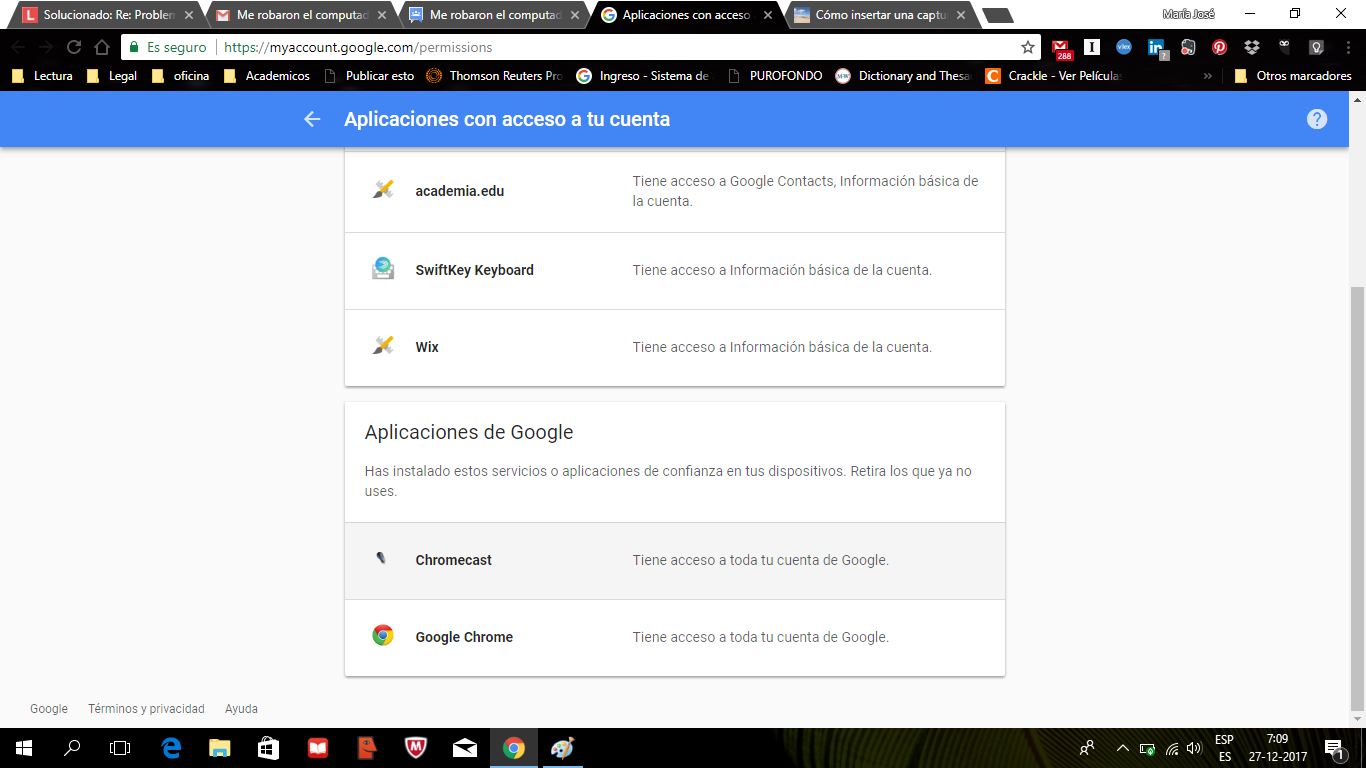
Task: Open the Chrome three-dot menu
Action: (1347, 47)
